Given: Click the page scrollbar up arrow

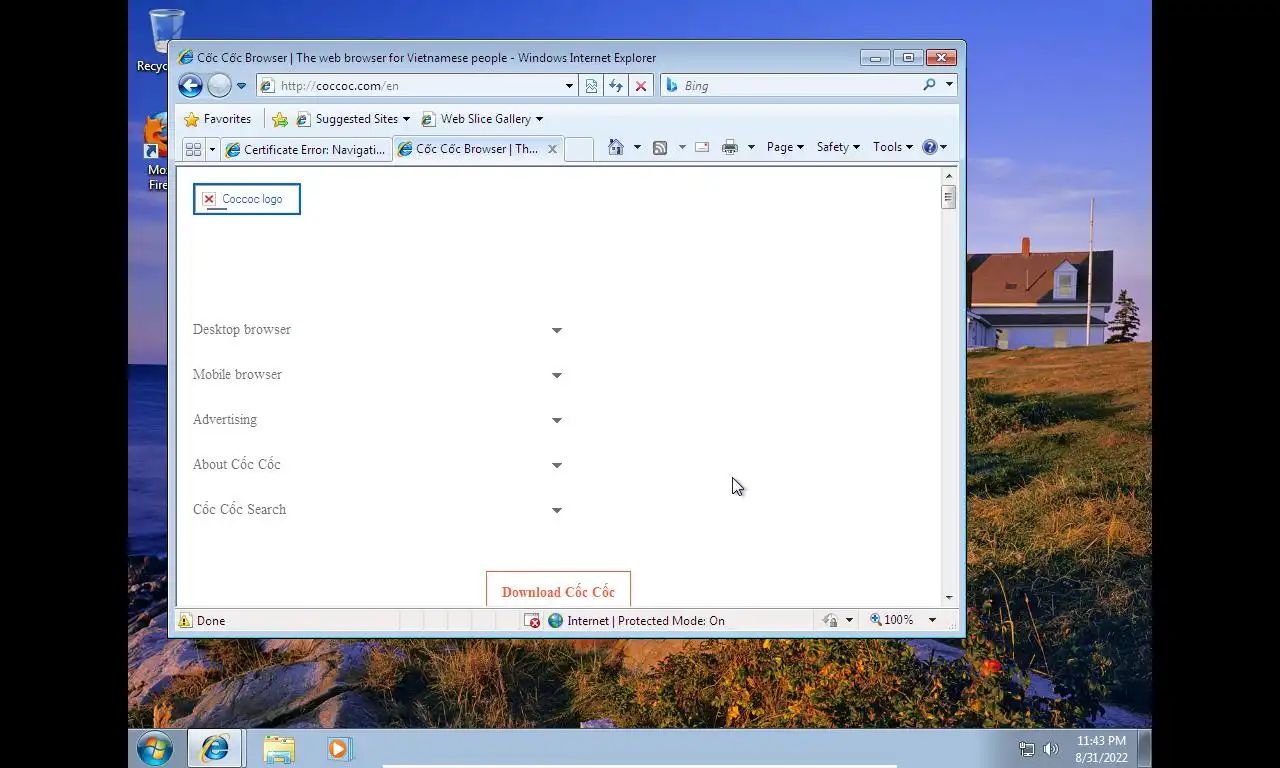Looking at the screenshot, I should (949, 176).
